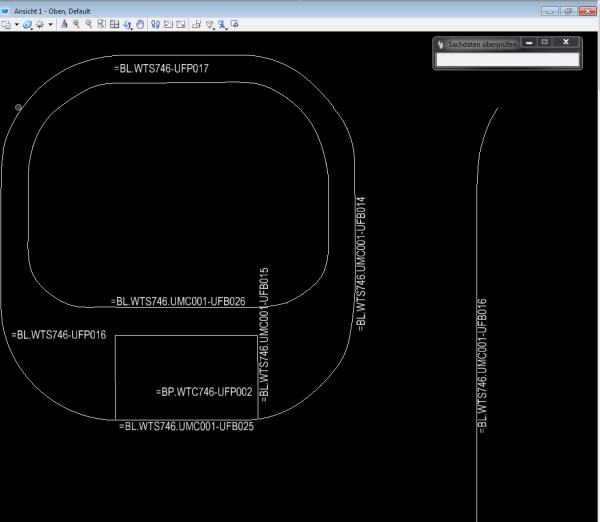Viewport: 600px width, 522px height.
Task: Click the text field in Sachdaten überprüfen
Action: tap(507, 60)
